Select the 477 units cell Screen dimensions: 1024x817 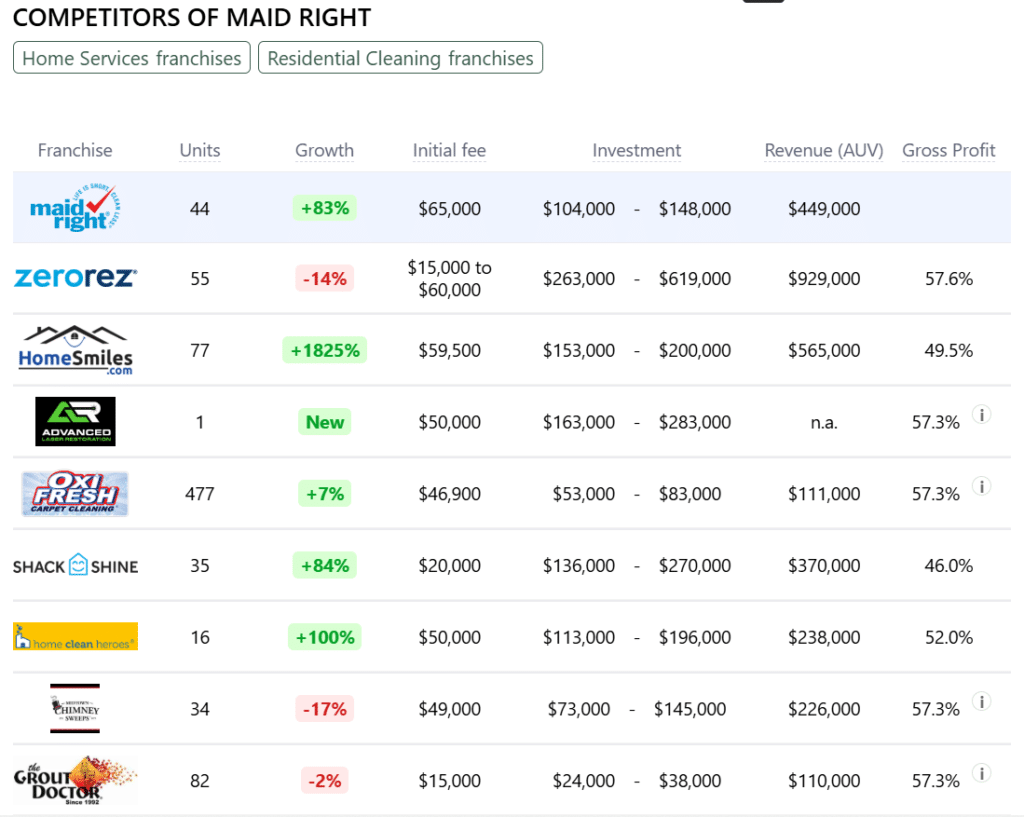[x=200, y=494]
